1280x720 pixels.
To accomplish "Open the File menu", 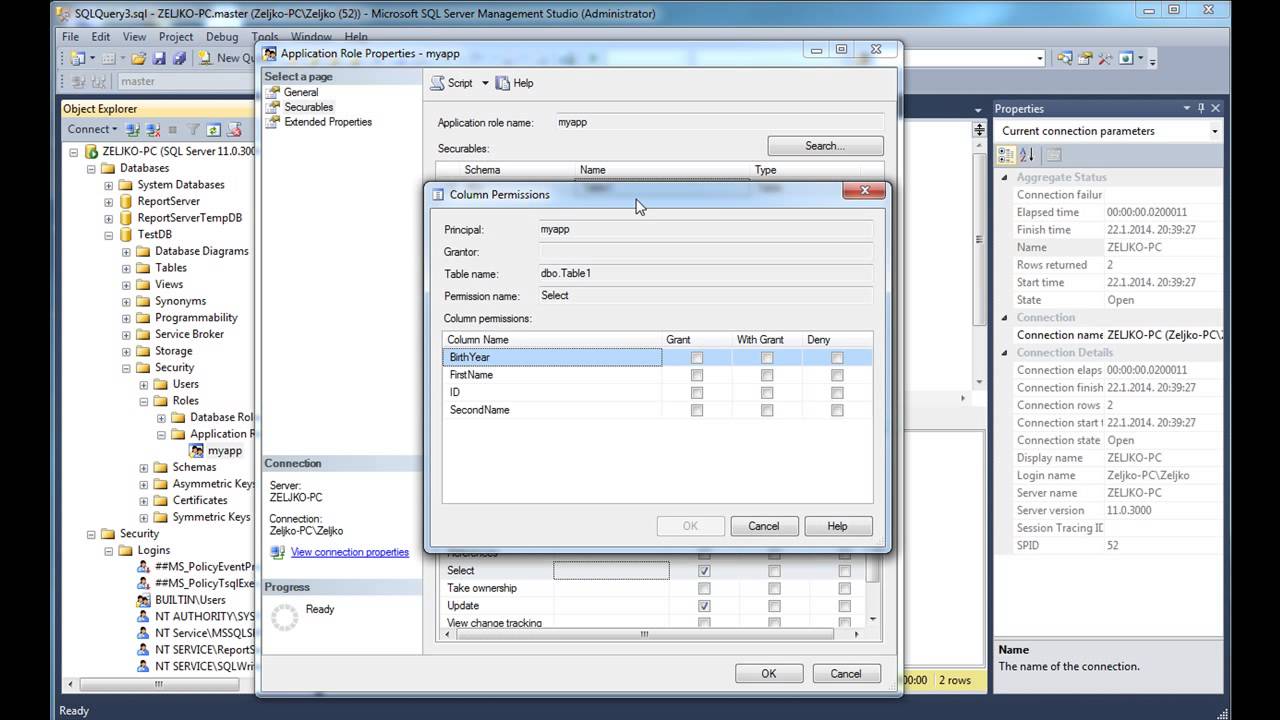I will [71, 37].
